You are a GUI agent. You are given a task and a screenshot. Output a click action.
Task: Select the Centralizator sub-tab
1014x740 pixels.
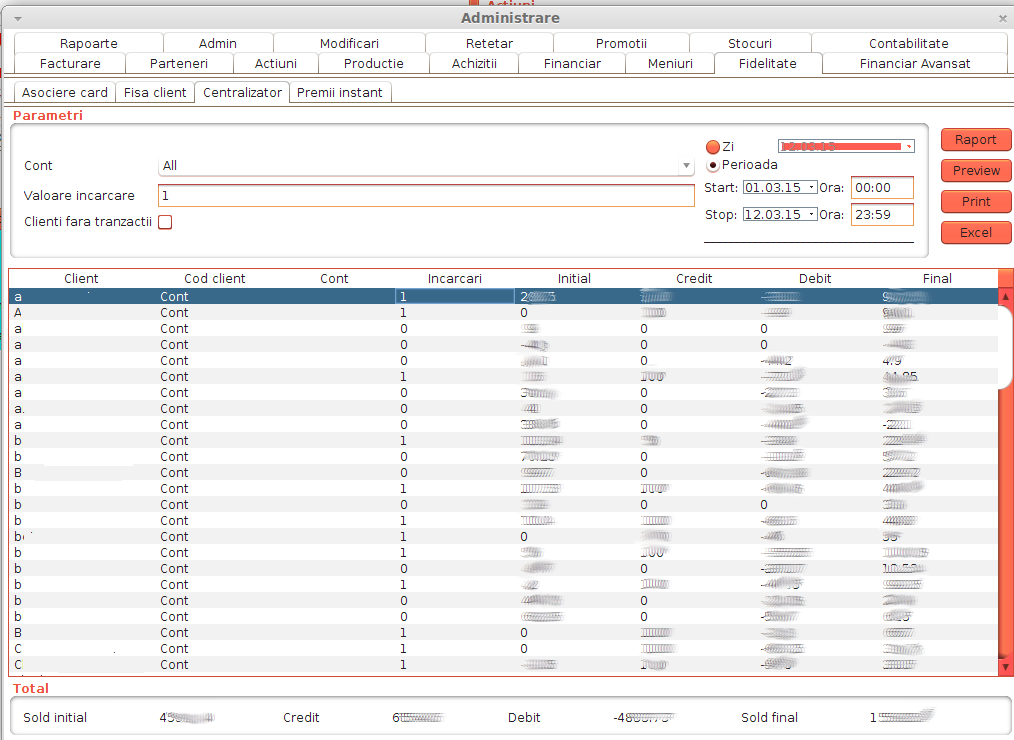click(x=243, y=92)
